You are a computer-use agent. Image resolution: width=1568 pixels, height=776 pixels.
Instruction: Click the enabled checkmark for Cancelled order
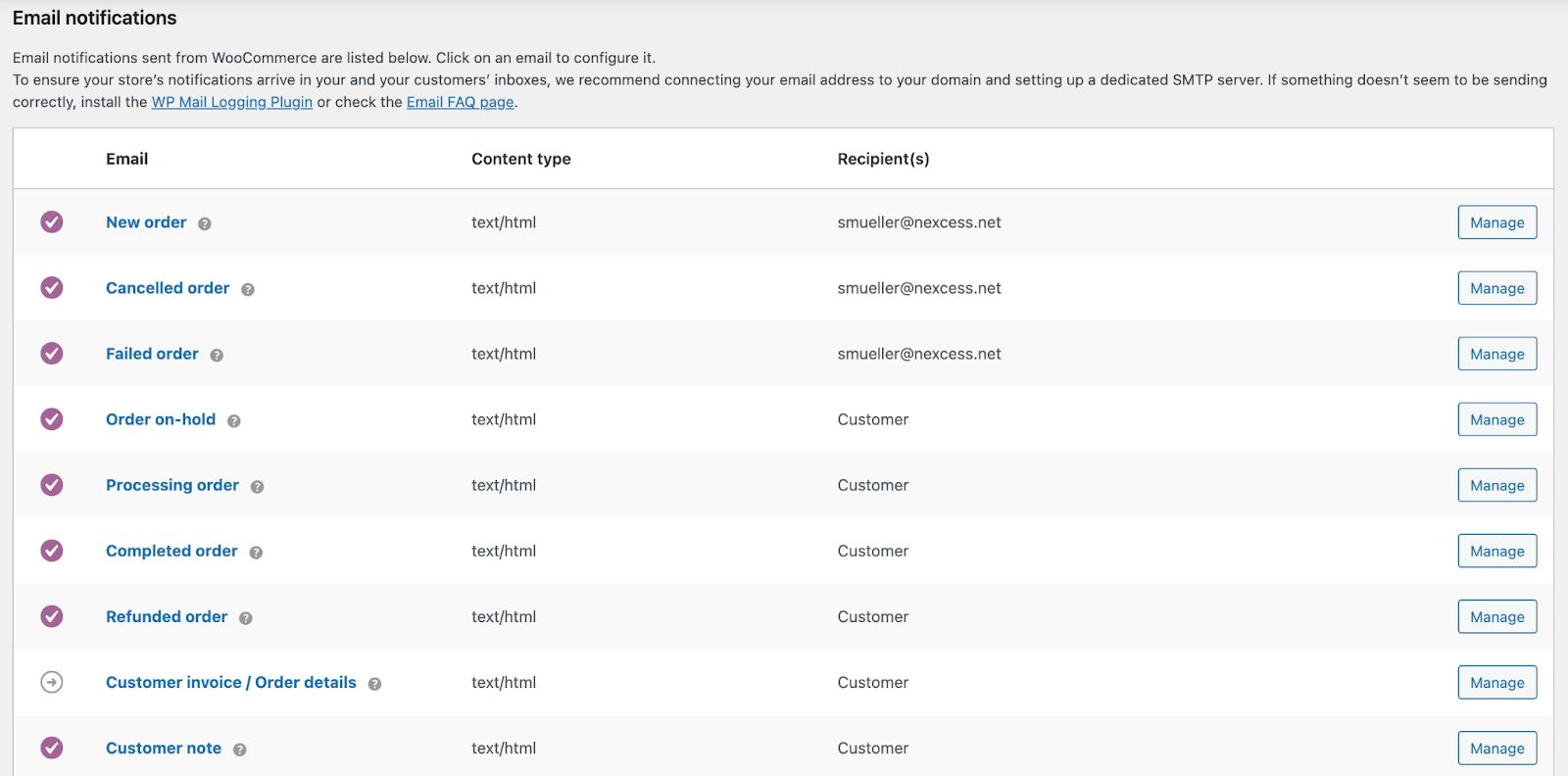52,287
